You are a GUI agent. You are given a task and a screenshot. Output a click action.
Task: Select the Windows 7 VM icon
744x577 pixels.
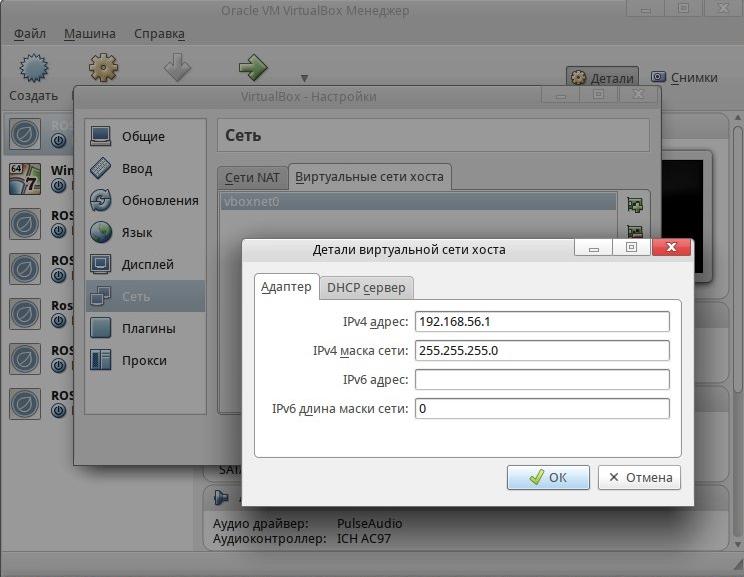[25, 179]
